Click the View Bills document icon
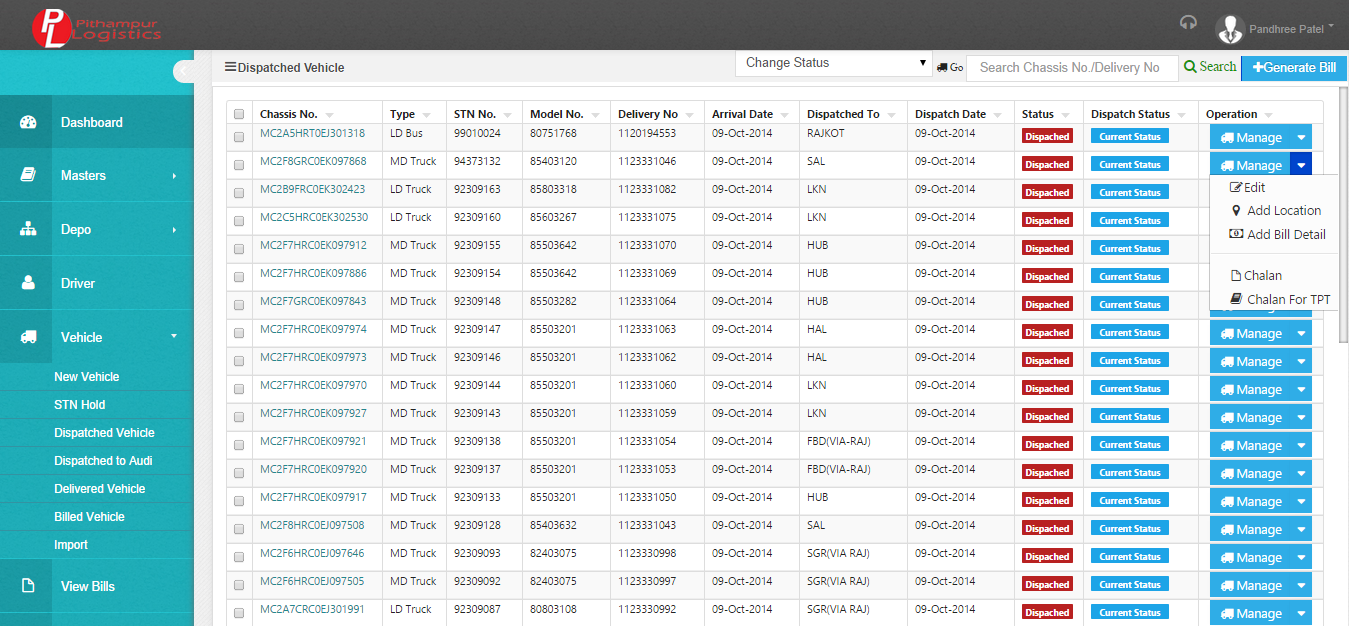This screenshot has width=1349, height=626. pyautogui.click(x=28, y=586)
